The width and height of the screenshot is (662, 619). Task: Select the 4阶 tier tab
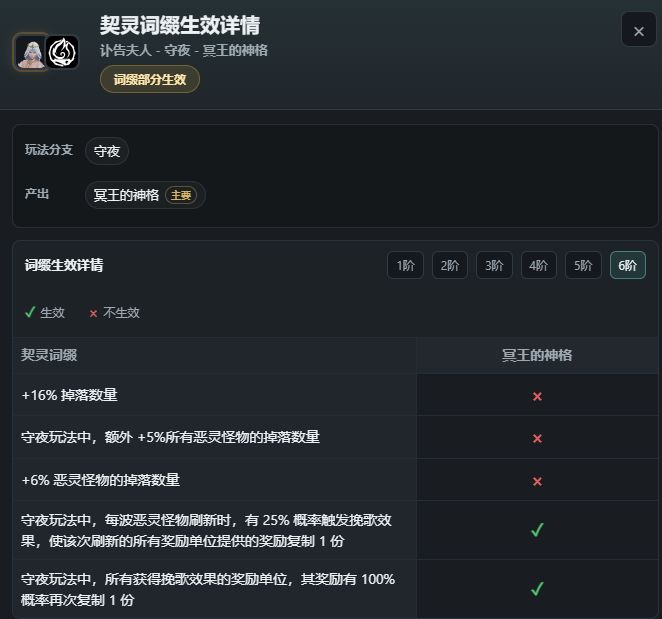539,265
